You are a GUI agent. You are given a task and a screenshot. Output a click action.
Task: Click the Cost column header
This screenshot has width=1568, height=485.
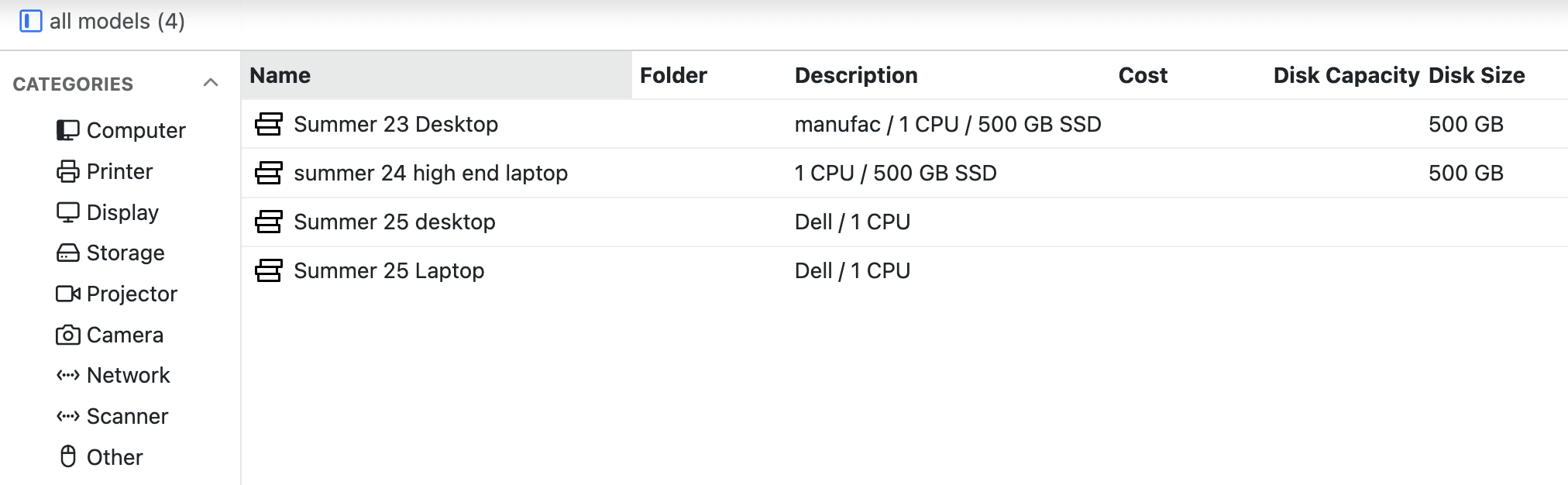(x=1142, y=75)
